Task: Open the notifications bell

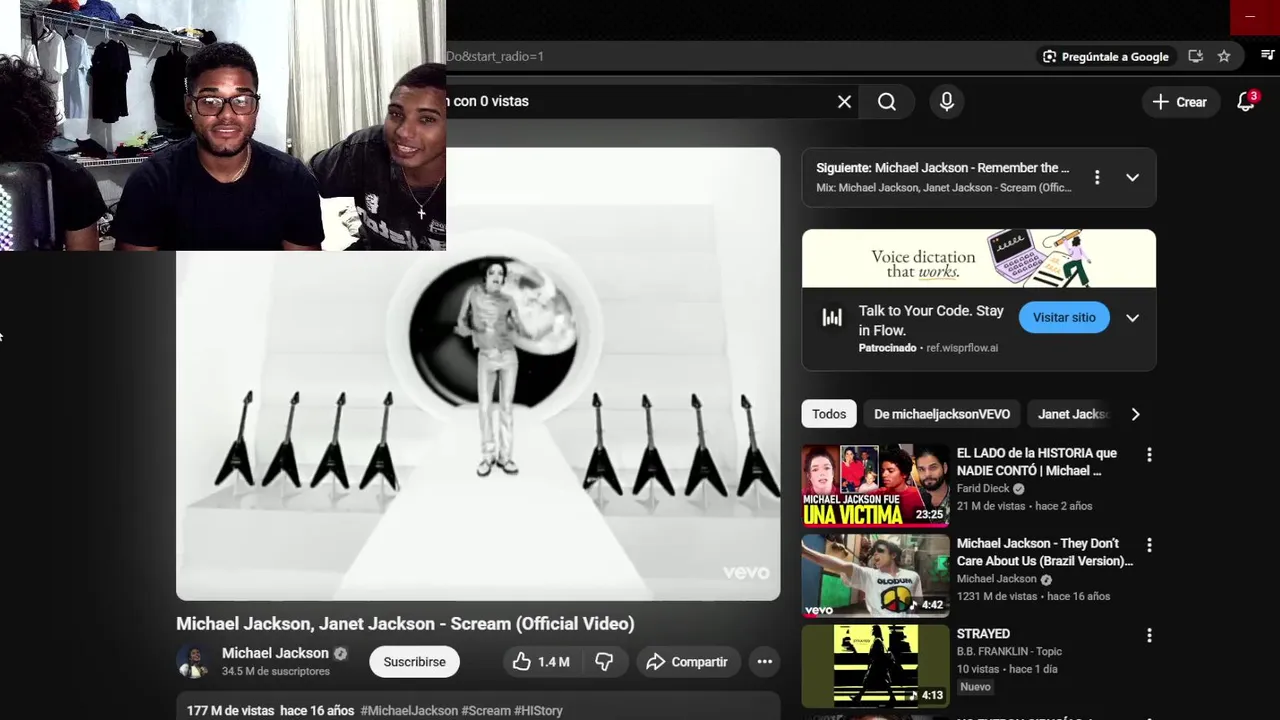Action: pos(1246,101)
